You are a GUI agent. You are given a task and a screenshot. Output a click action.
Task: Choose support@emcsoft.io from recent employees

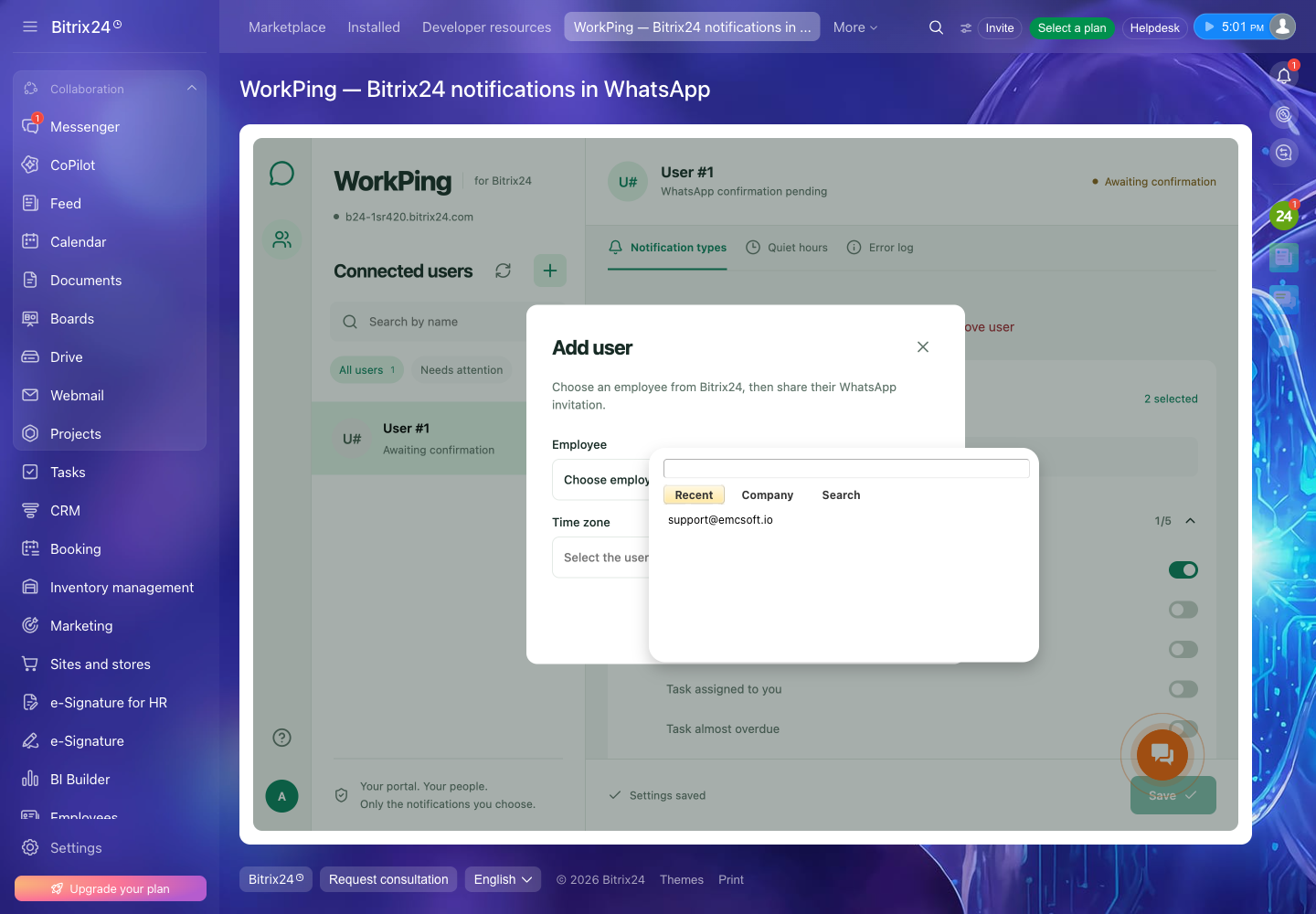tap(720, 520)
